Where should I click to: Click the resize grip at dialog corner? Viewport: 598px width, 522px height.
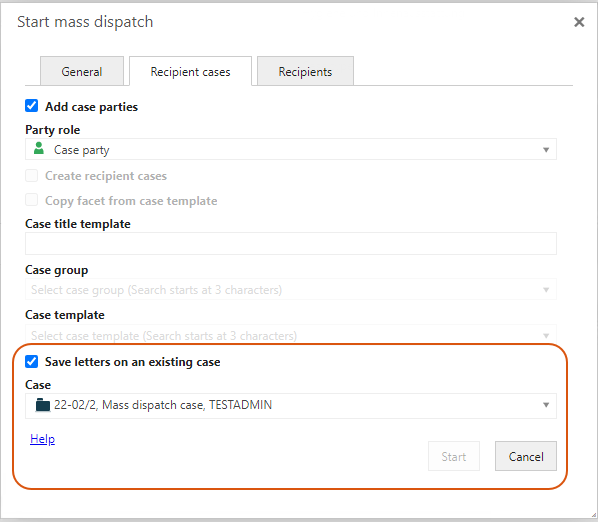[x=593, y=515]
